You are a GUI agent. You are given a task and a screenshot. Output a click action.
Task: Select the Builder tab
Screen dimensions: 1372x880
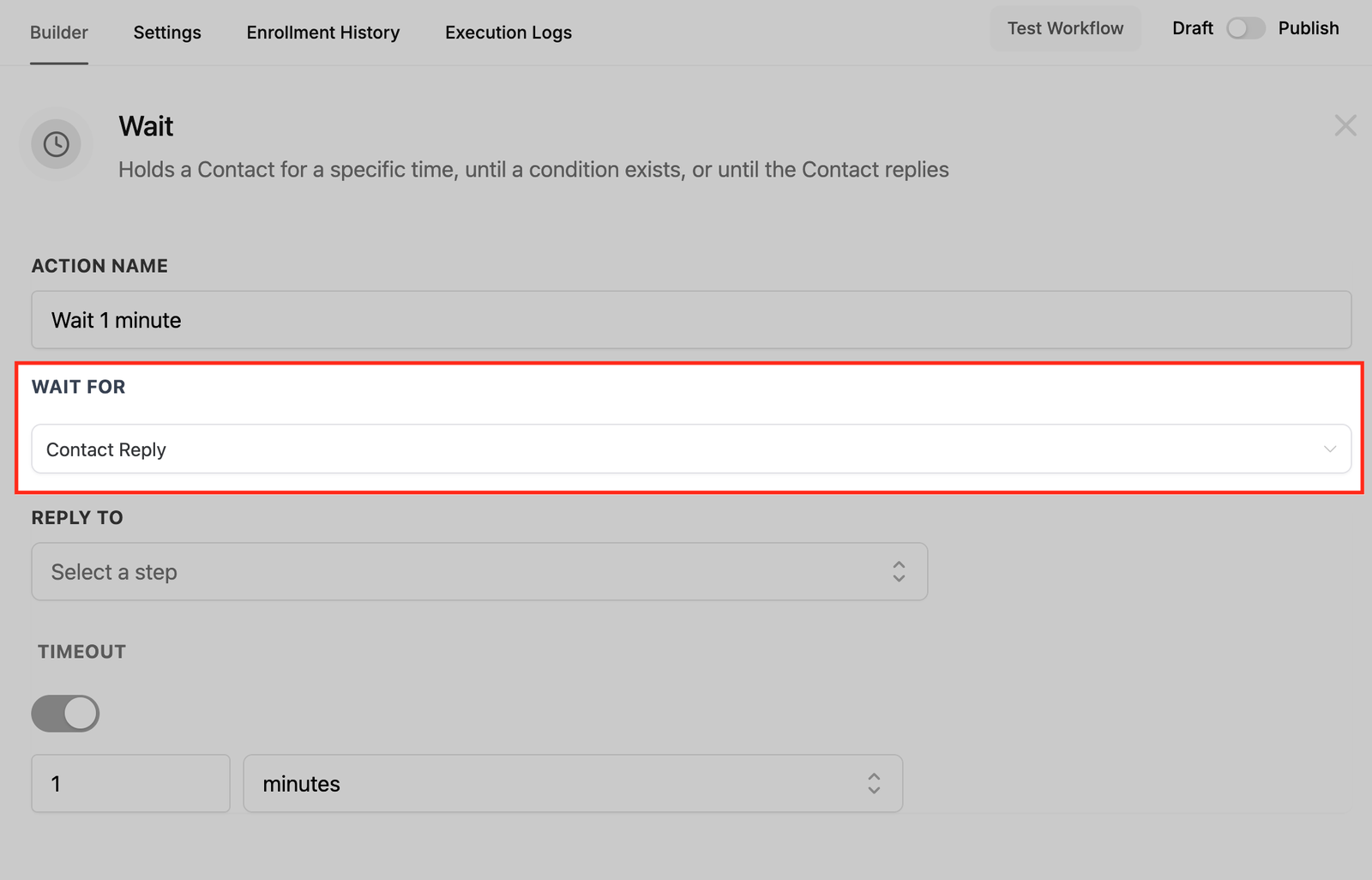click(x=59, y=33)
